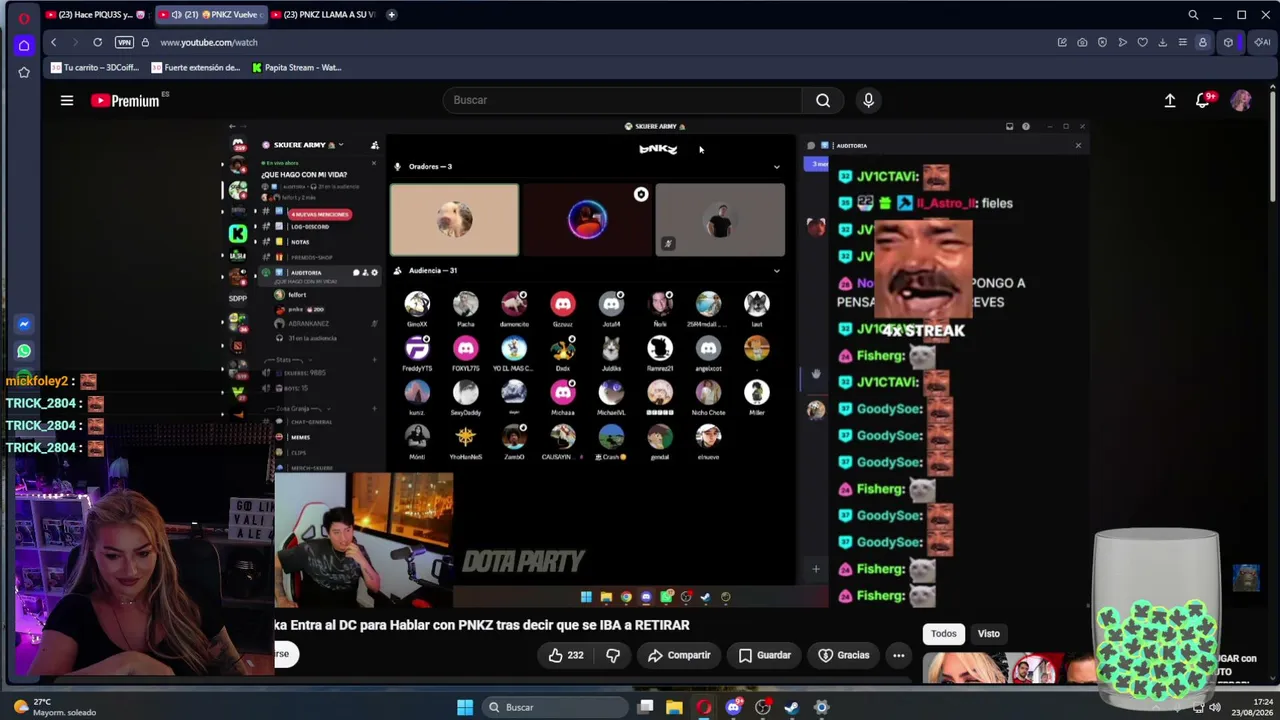Open YouTube notifications bell
Screen dimensions: 1280x720
tap(1203, 100)
